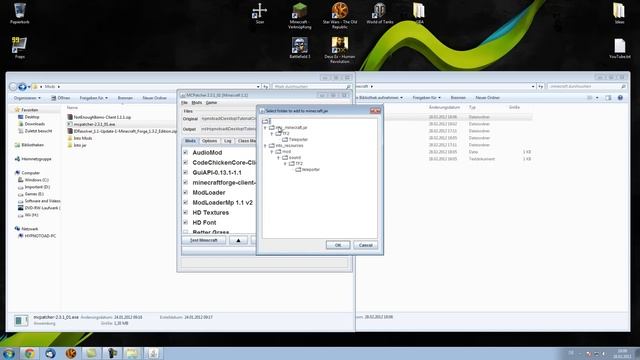Go back using the left Explorer back arrow
This screenshot has width=640, height=360.
(13, 87)
